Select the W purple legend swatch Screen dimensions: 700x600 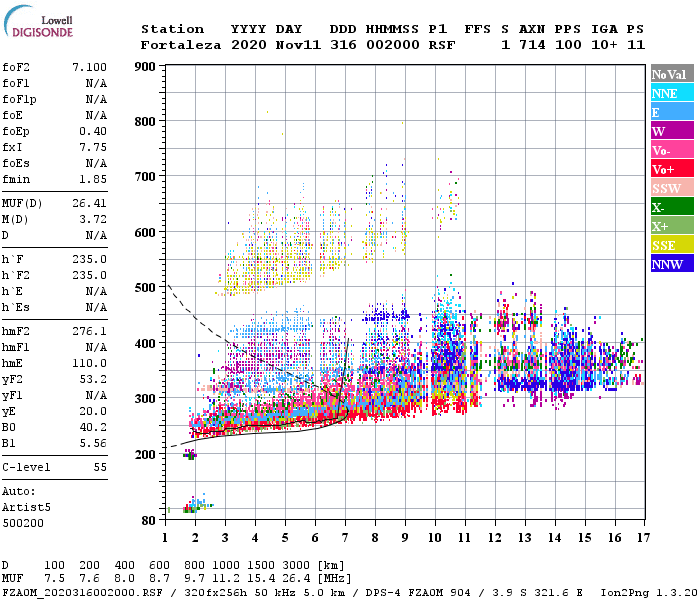coord(672,131)
